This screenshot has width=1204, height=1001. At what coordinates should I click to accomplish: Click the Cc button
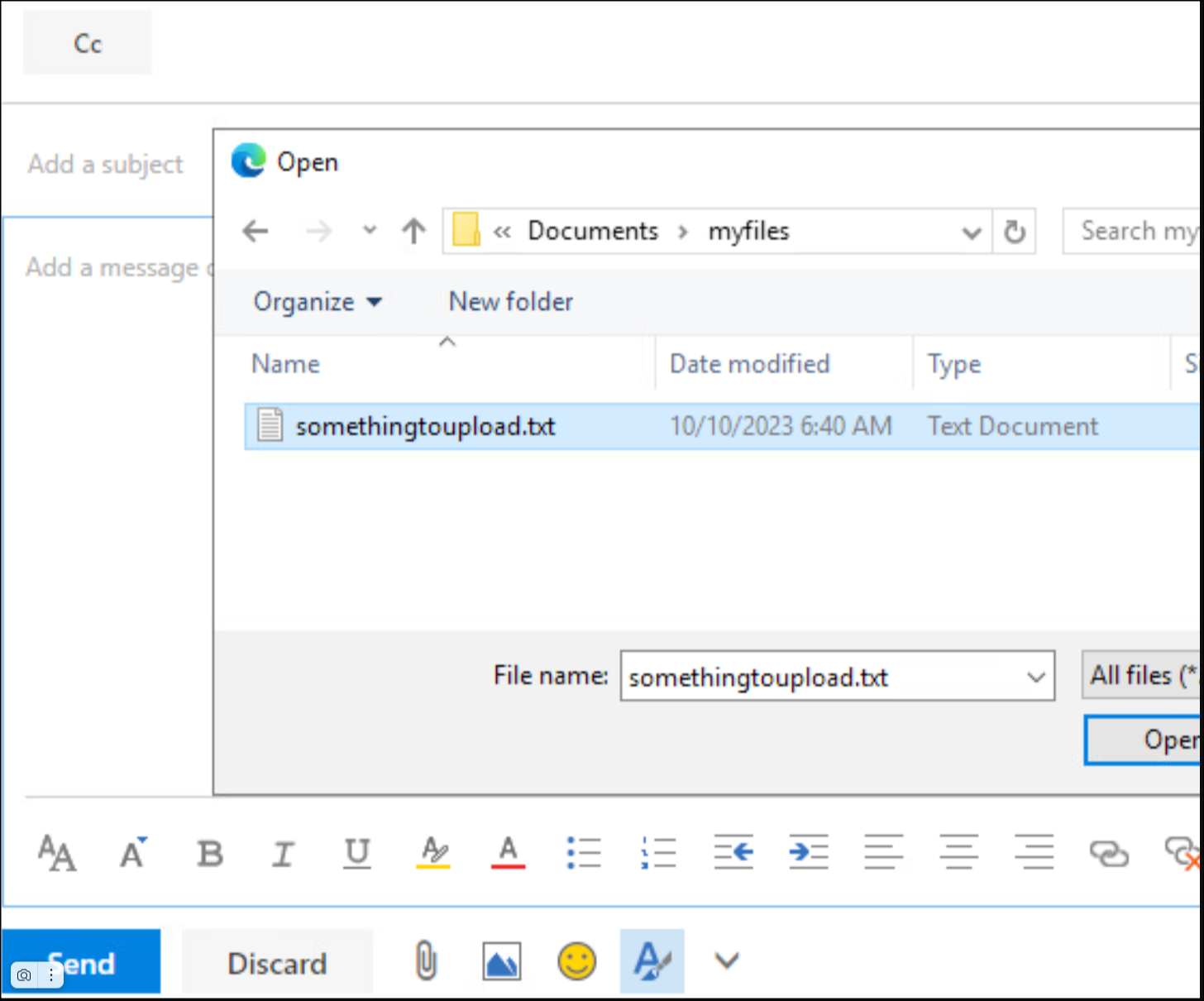pos(88,43)
